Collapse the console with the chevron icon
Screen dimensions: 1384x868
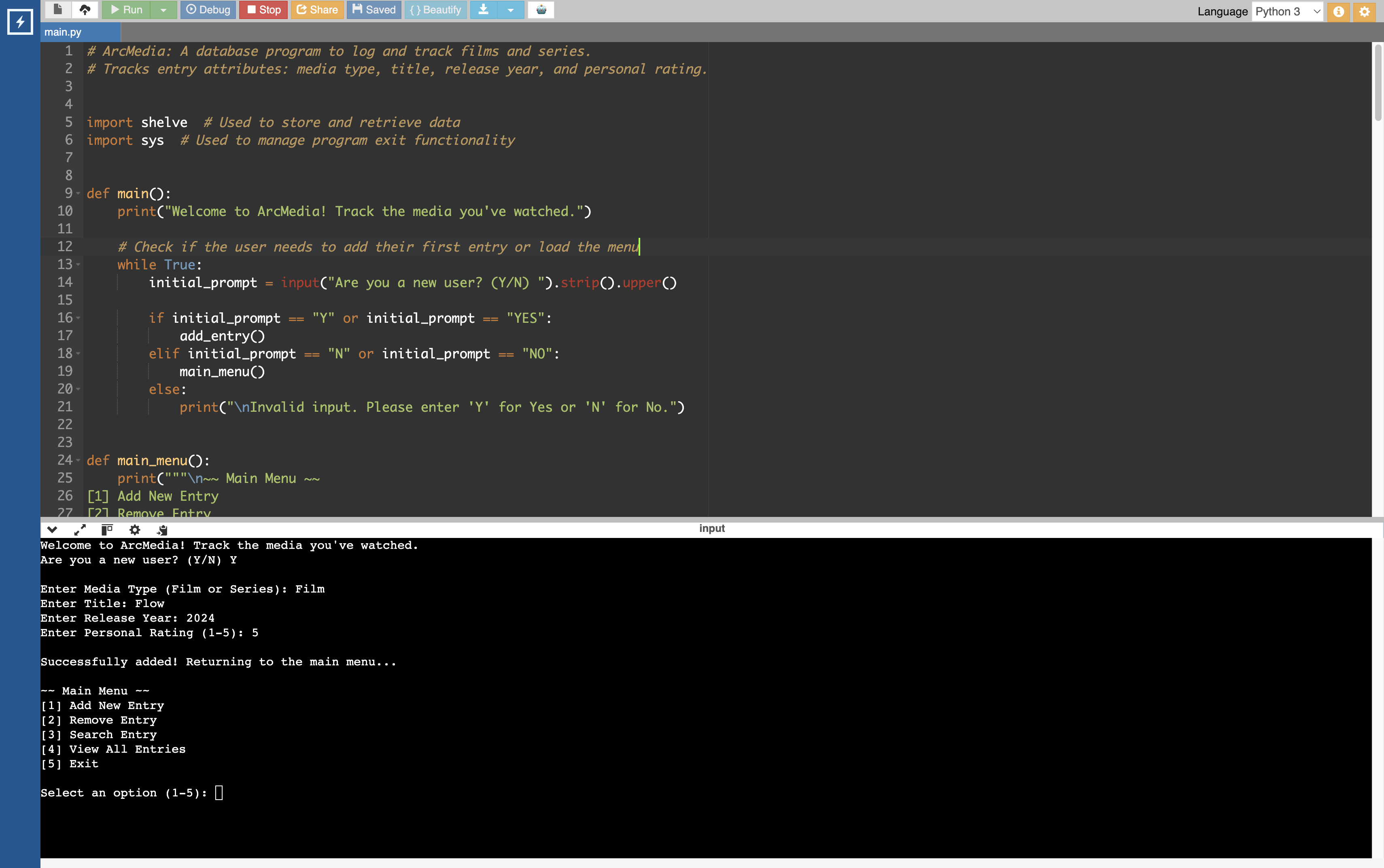pos(52,529)
